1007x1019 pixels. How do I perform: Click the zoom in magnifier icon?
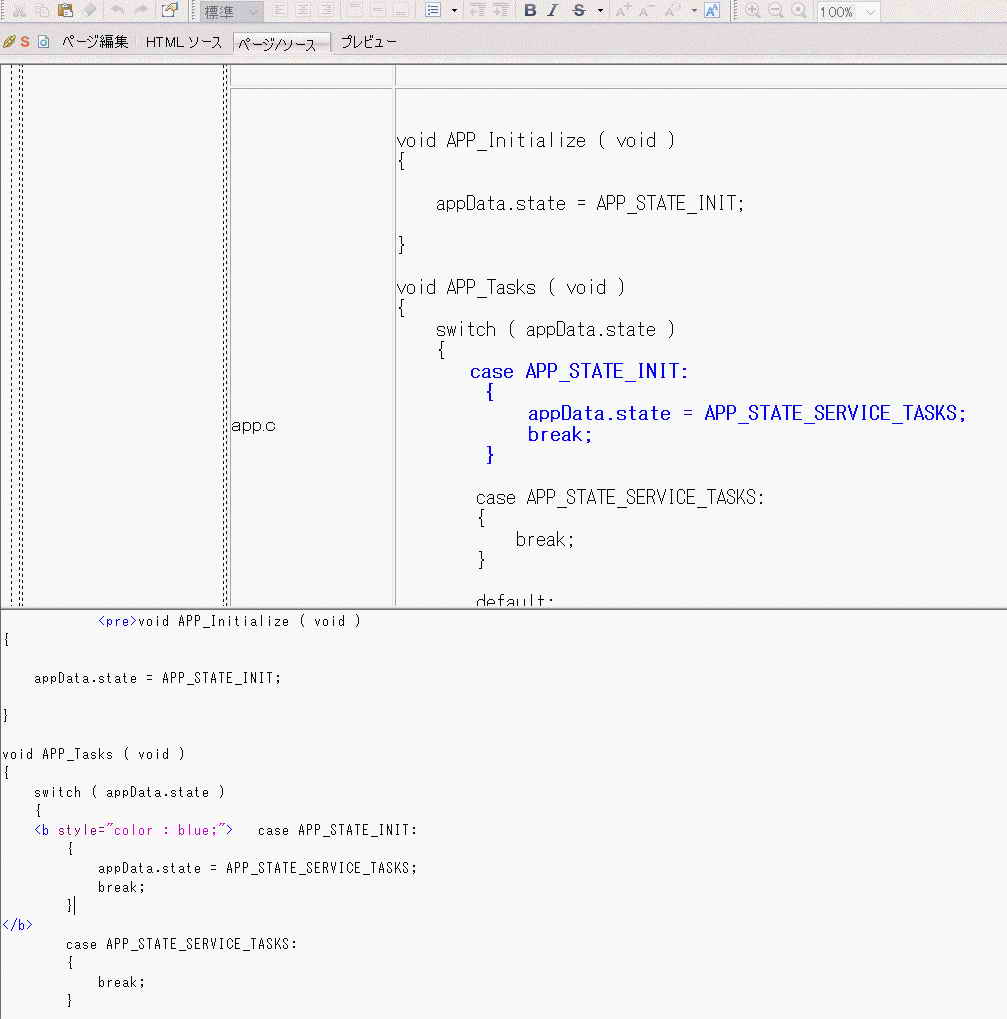(x=752, y=11)
